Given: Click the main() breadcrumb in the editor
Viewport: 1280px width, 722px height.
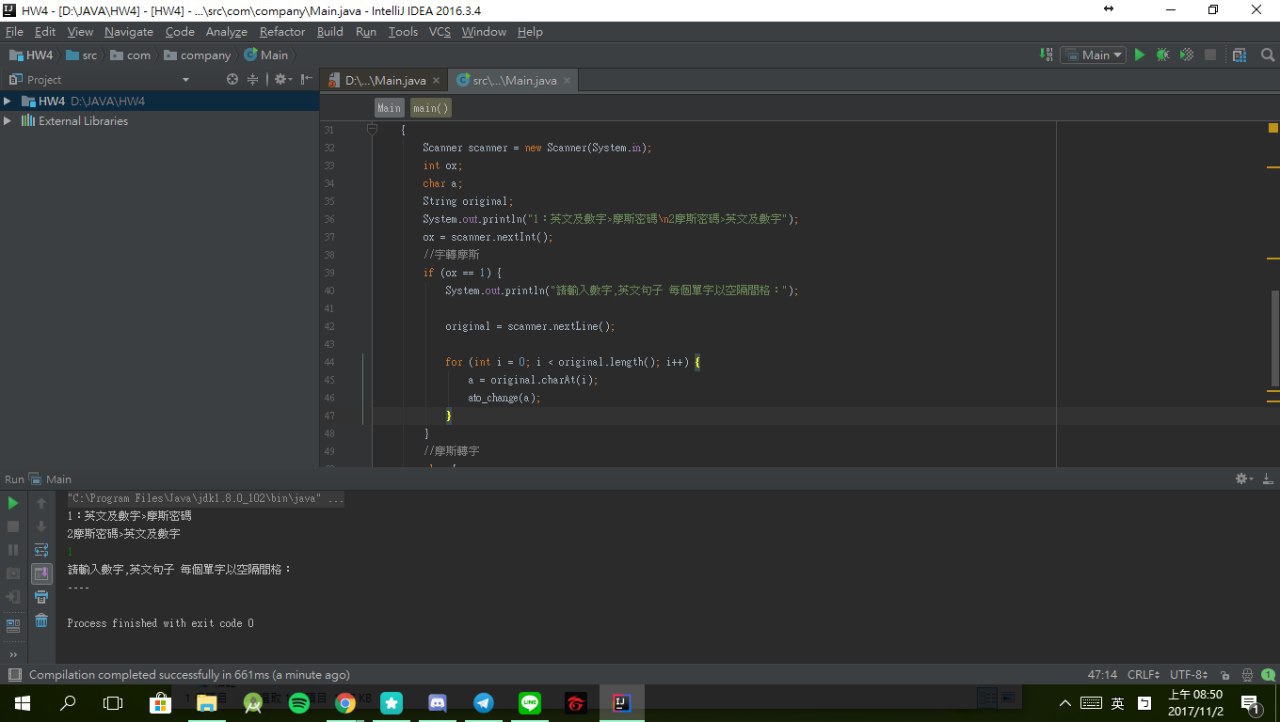Looking at the screenshot, I should tap(431, 108).
